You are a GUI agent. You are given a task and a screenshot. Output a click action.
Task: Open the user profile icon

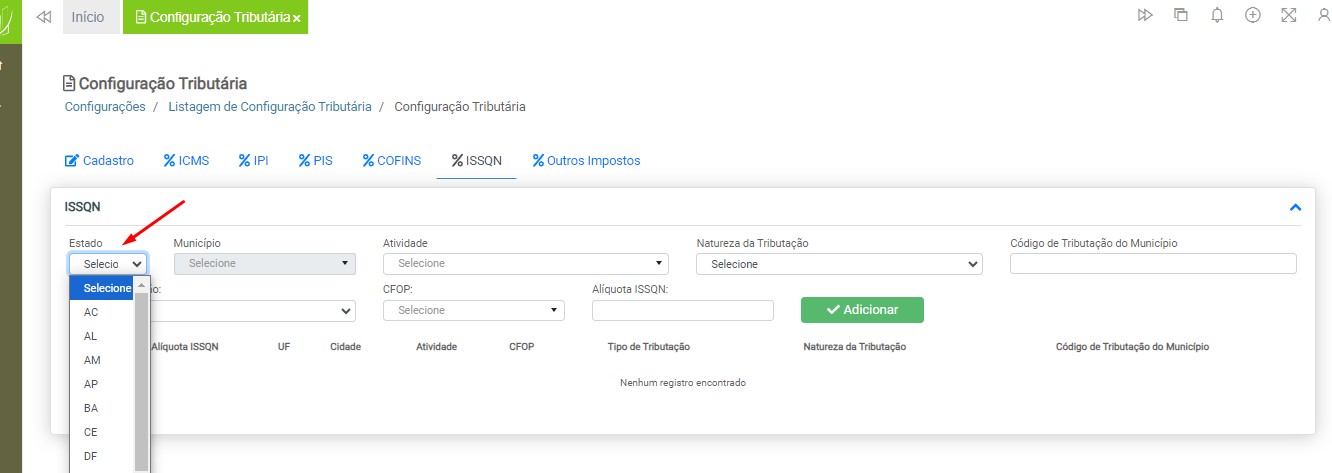tap(1323, 15)
